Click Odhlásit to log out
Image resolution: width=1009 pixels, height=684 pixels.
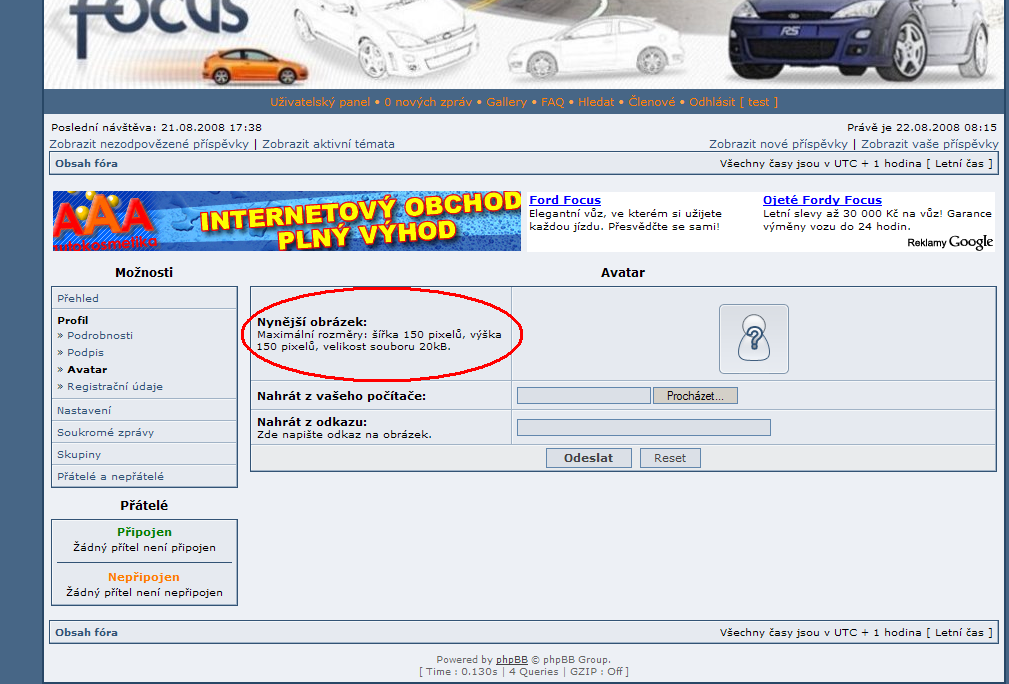coord(711,102)
